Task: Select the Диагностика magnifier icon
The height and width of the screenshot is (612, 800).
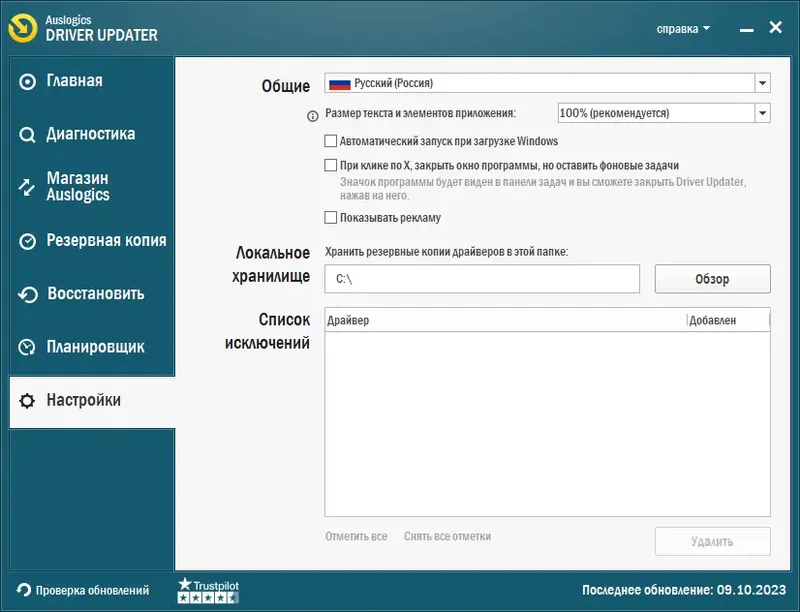Action: (27, 133)
